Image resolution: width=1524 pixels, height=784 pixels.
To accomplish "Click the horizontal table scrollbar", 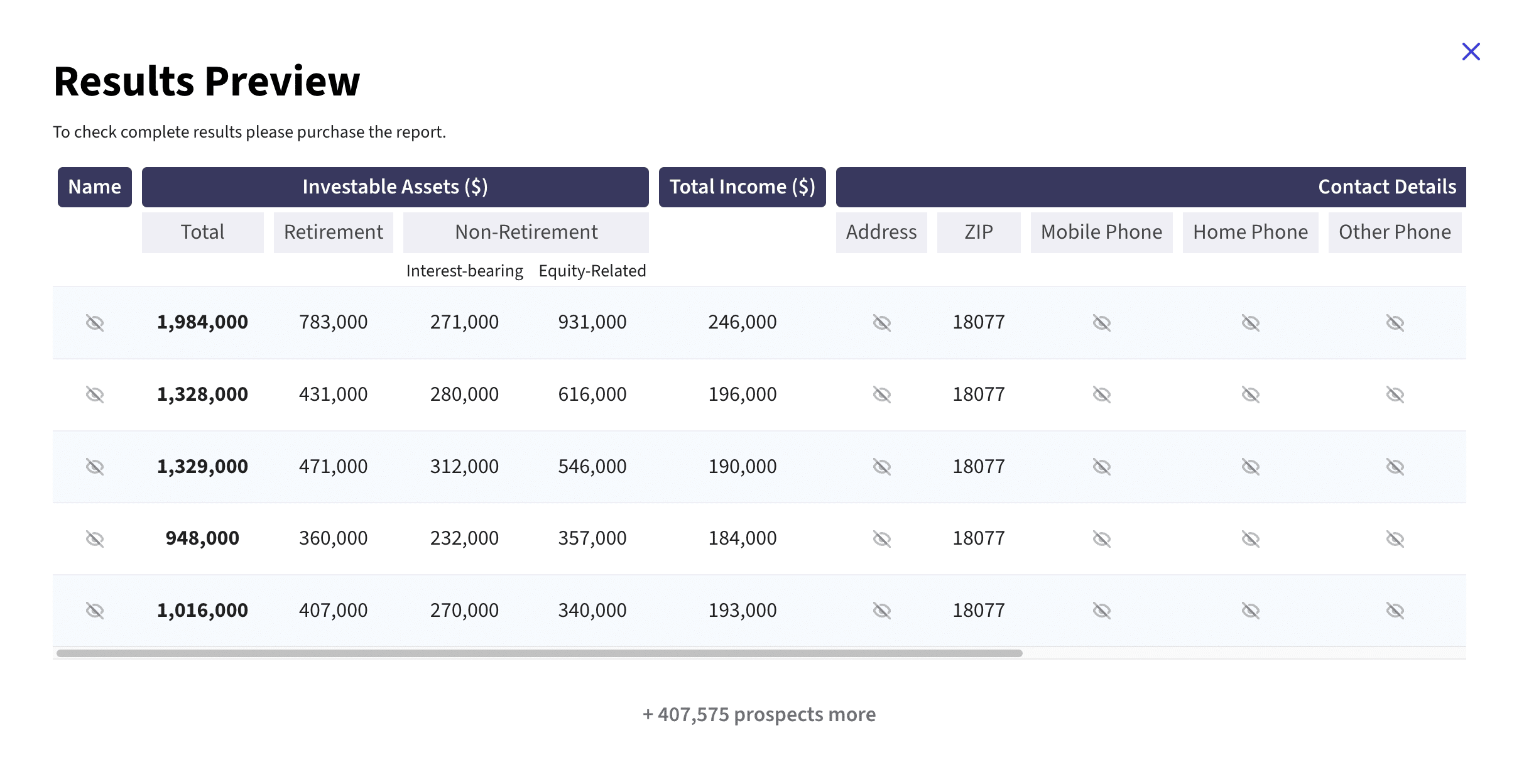I will 539,653.
